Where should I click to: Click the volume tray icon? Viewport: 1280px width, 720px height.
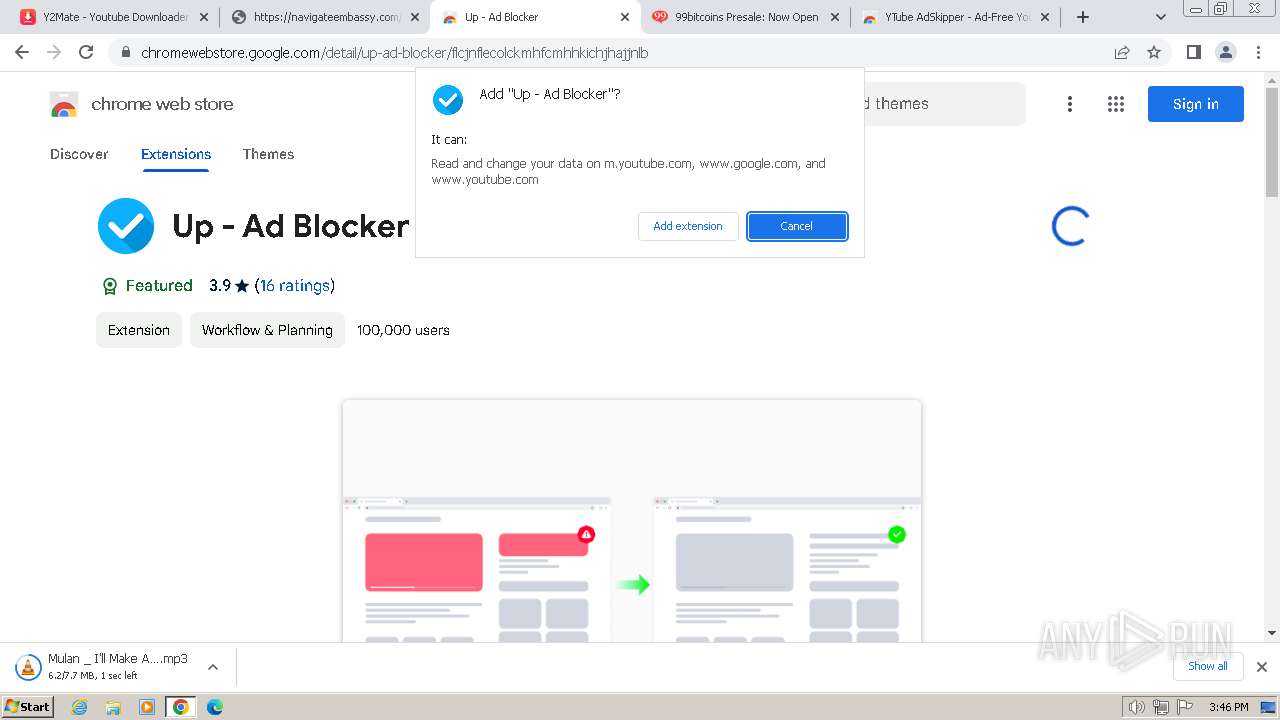1136,707
